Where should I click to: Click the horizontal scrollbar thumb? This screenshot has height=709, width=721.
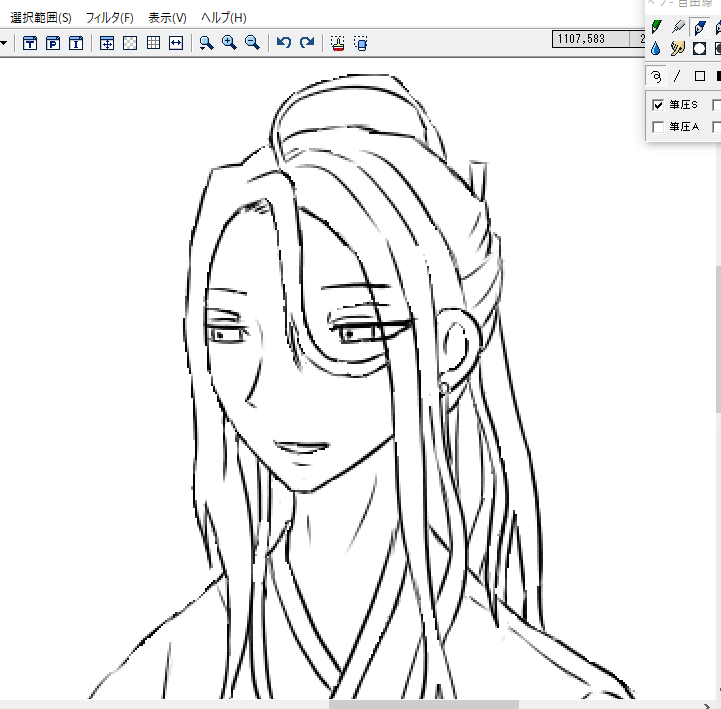tap(423, 704)
